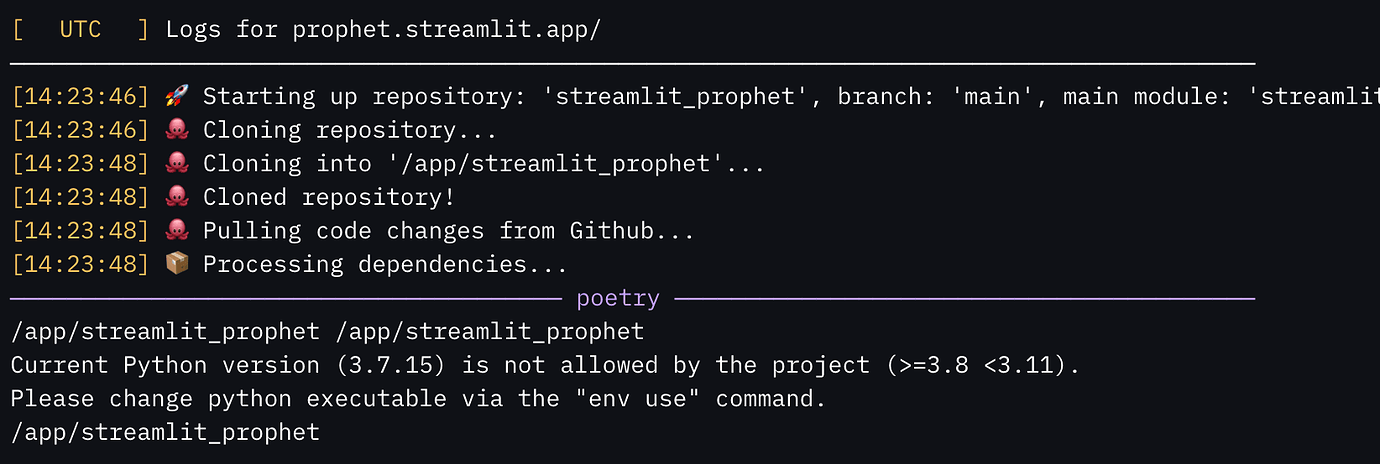Click the 'Cloning into /app/streamlit_prophet' log message
The image size is (1380, 464).
(x=484, y=164)
